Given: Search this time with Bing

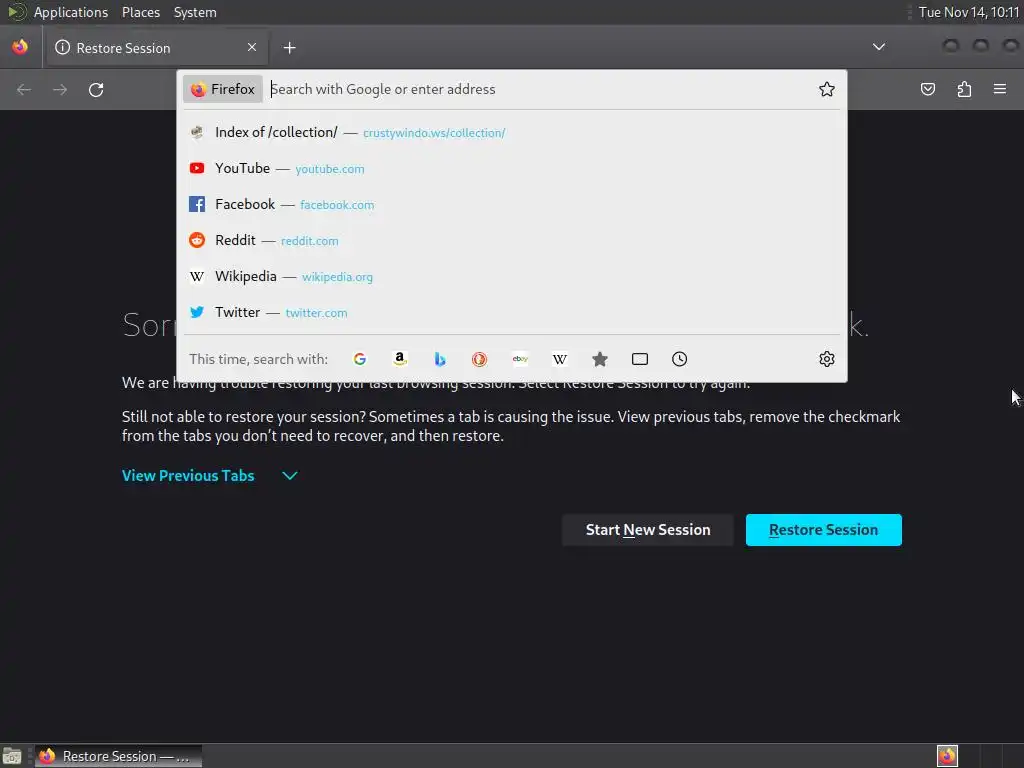Looking at the screenshot, I should click(440, 359).
